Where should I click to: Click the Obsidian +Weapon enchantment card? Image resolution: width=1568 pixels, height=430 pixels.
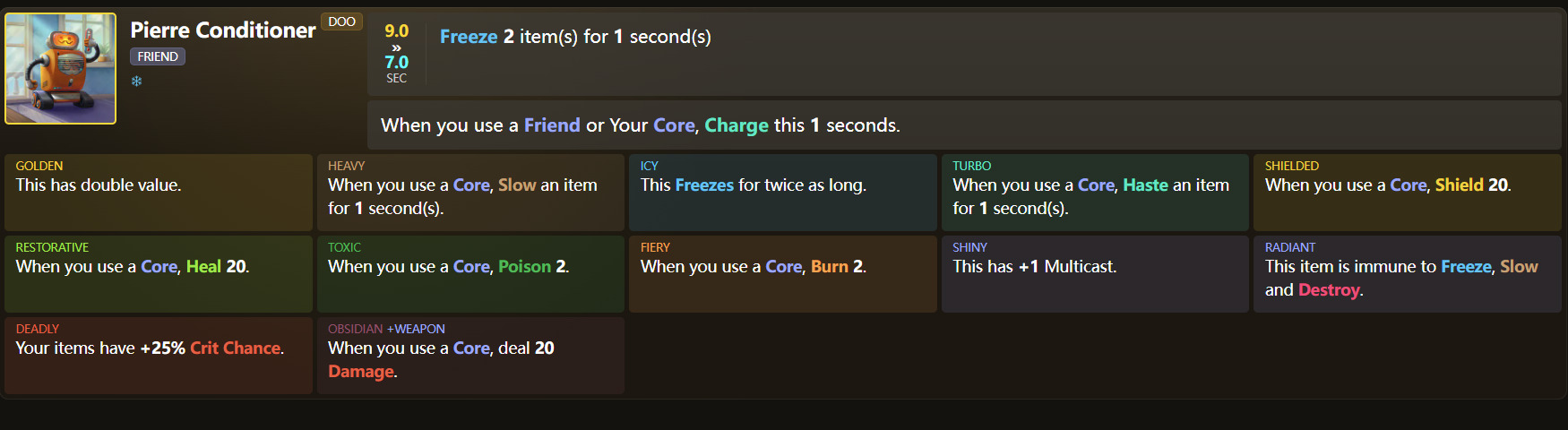pos(470,356)
